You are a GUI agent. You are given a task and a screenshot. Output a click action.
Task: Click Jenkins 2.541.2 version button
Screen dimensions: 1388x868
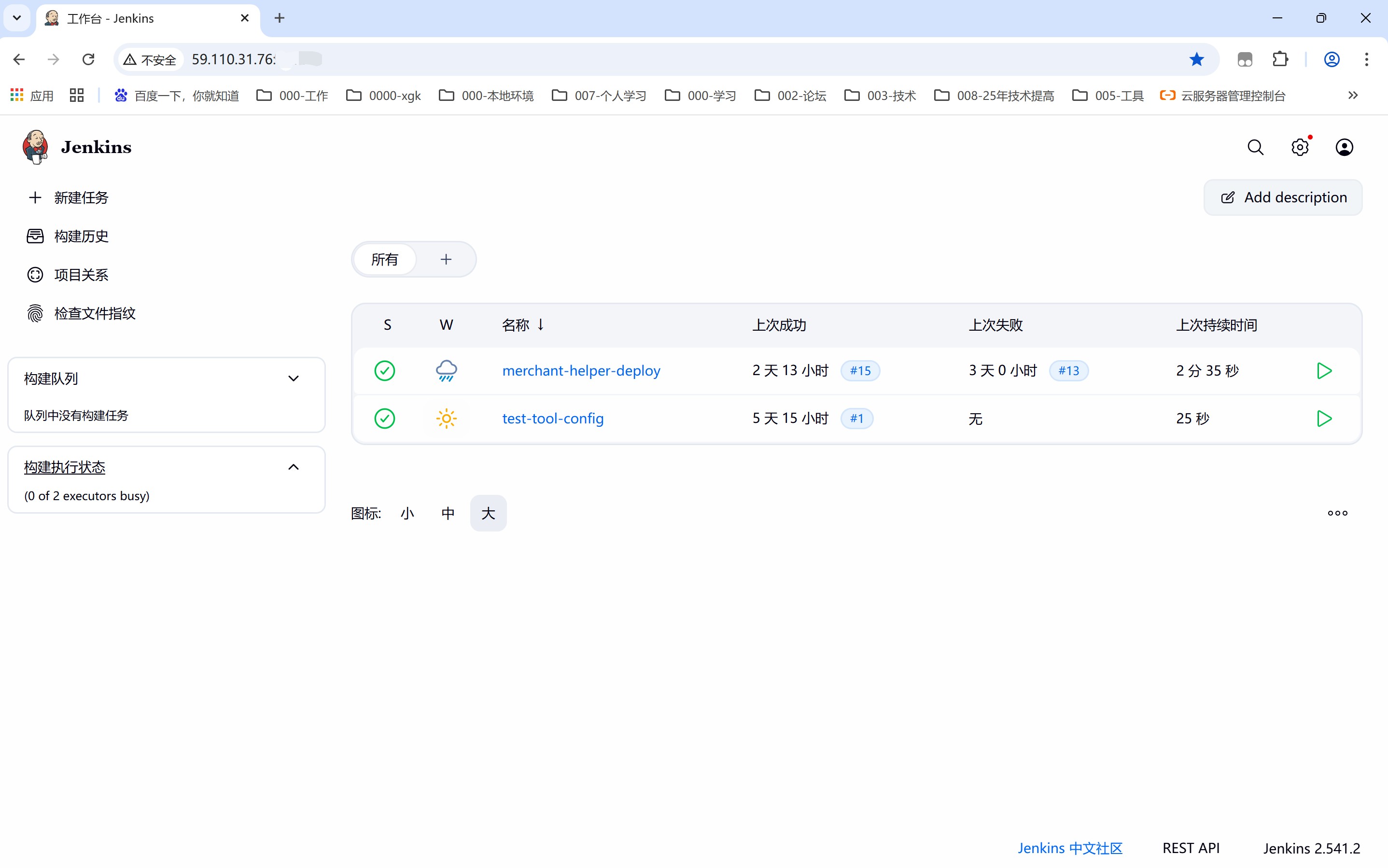[1312, 848]
